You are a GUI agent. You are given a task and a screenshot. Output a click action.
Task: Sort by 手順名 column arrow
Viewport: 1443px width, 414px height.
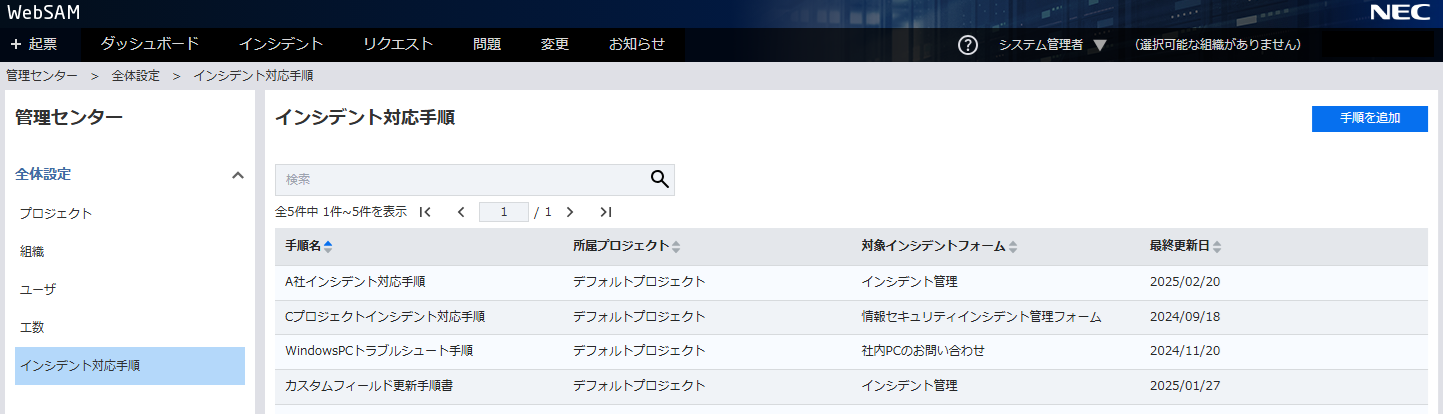coord(328,247)
